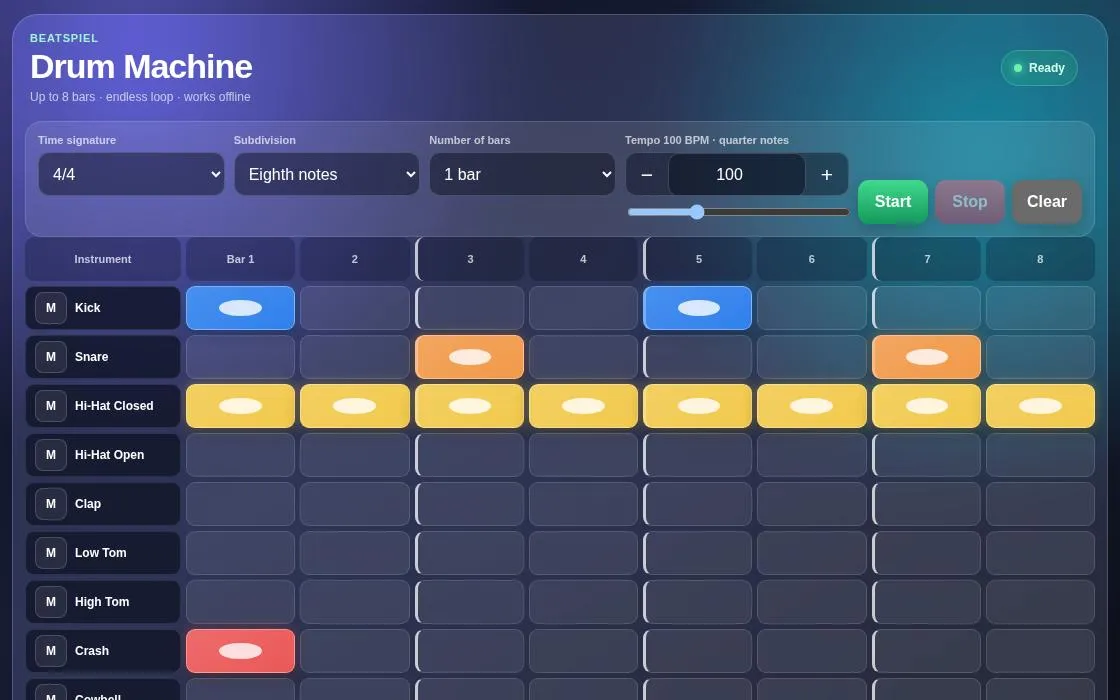Click the Low Tom instrument name
The width and height of the screenshot is (1120, 700).
(x=101, y=553)
